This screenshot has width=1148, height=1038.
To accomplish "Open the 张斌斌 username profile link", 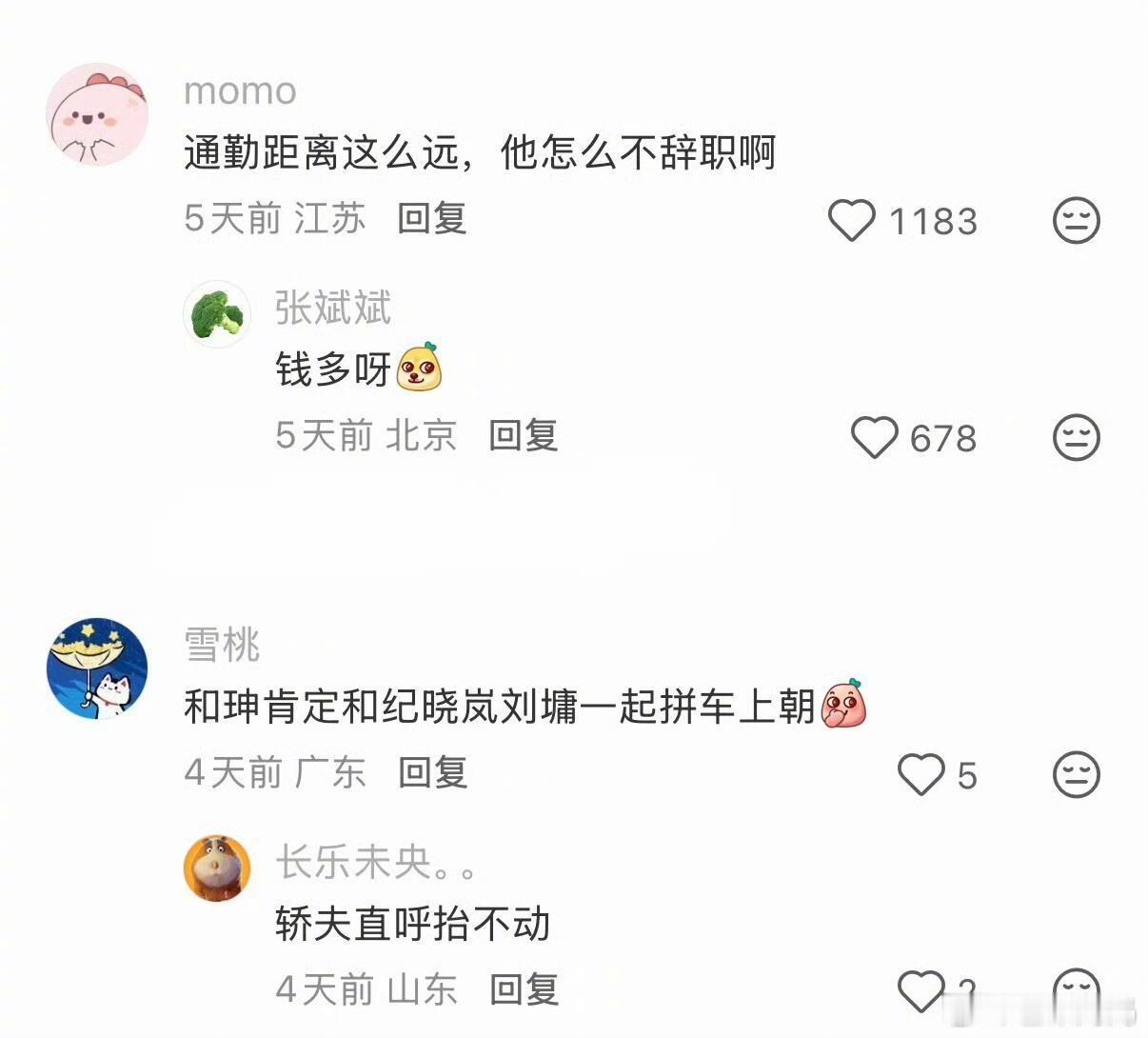I will pos(333,309).
